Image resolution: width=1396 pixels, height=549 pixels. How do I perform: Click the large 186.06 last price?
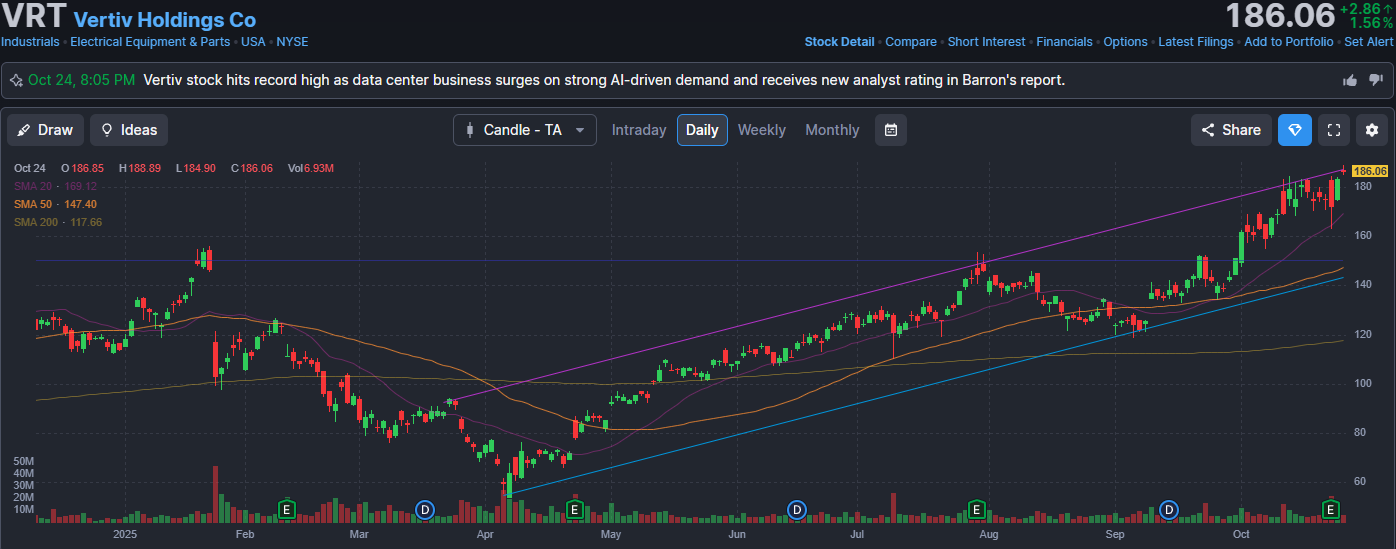(x=1280, y=16)
